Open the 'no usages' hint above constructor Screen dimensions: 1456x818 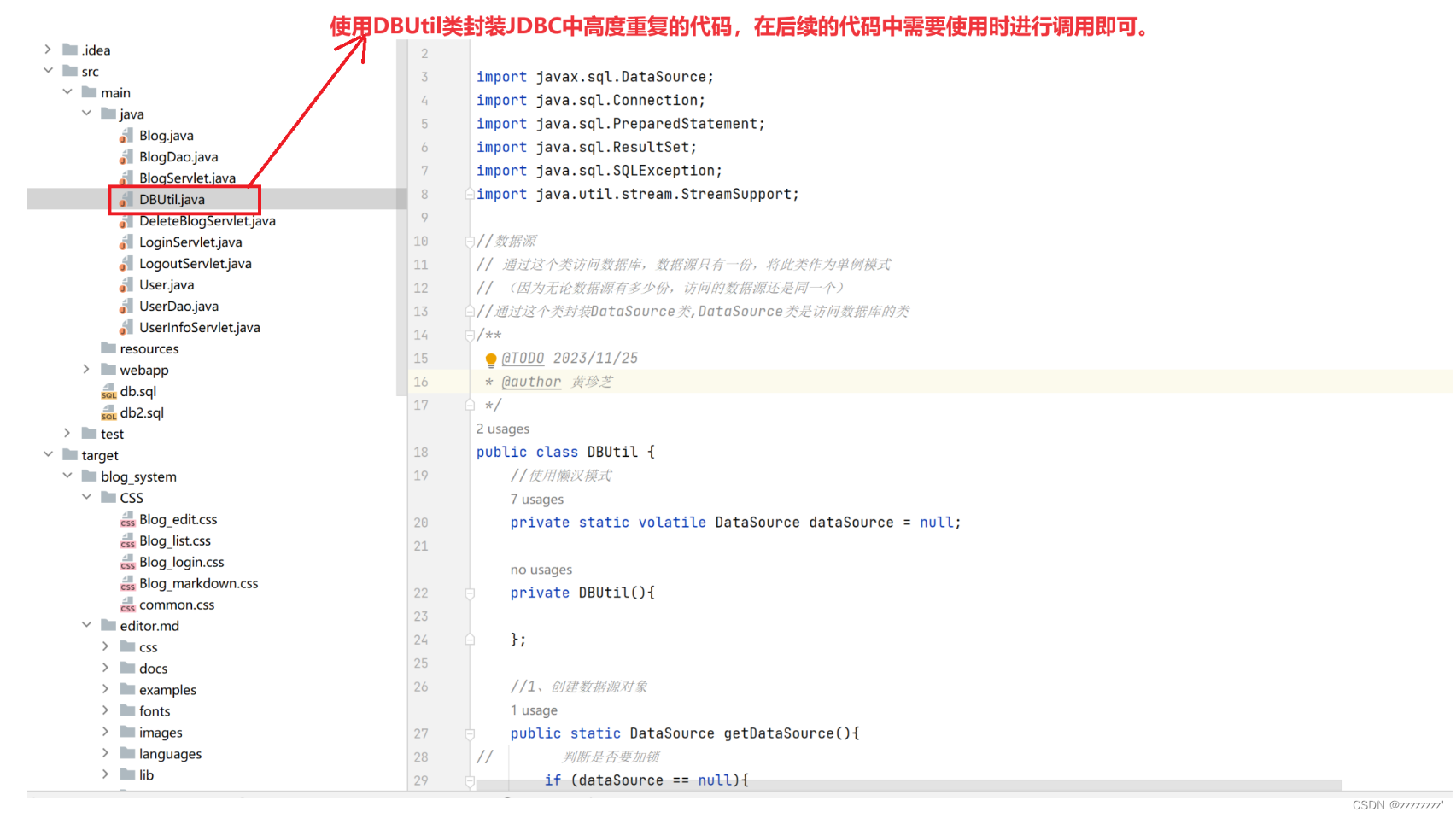541,570
